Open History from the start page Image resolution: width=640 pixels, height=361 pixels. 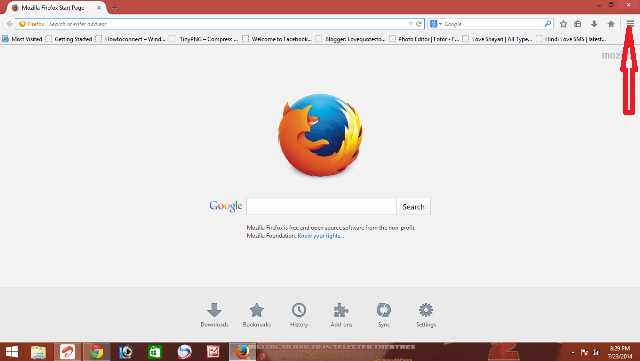299,315
